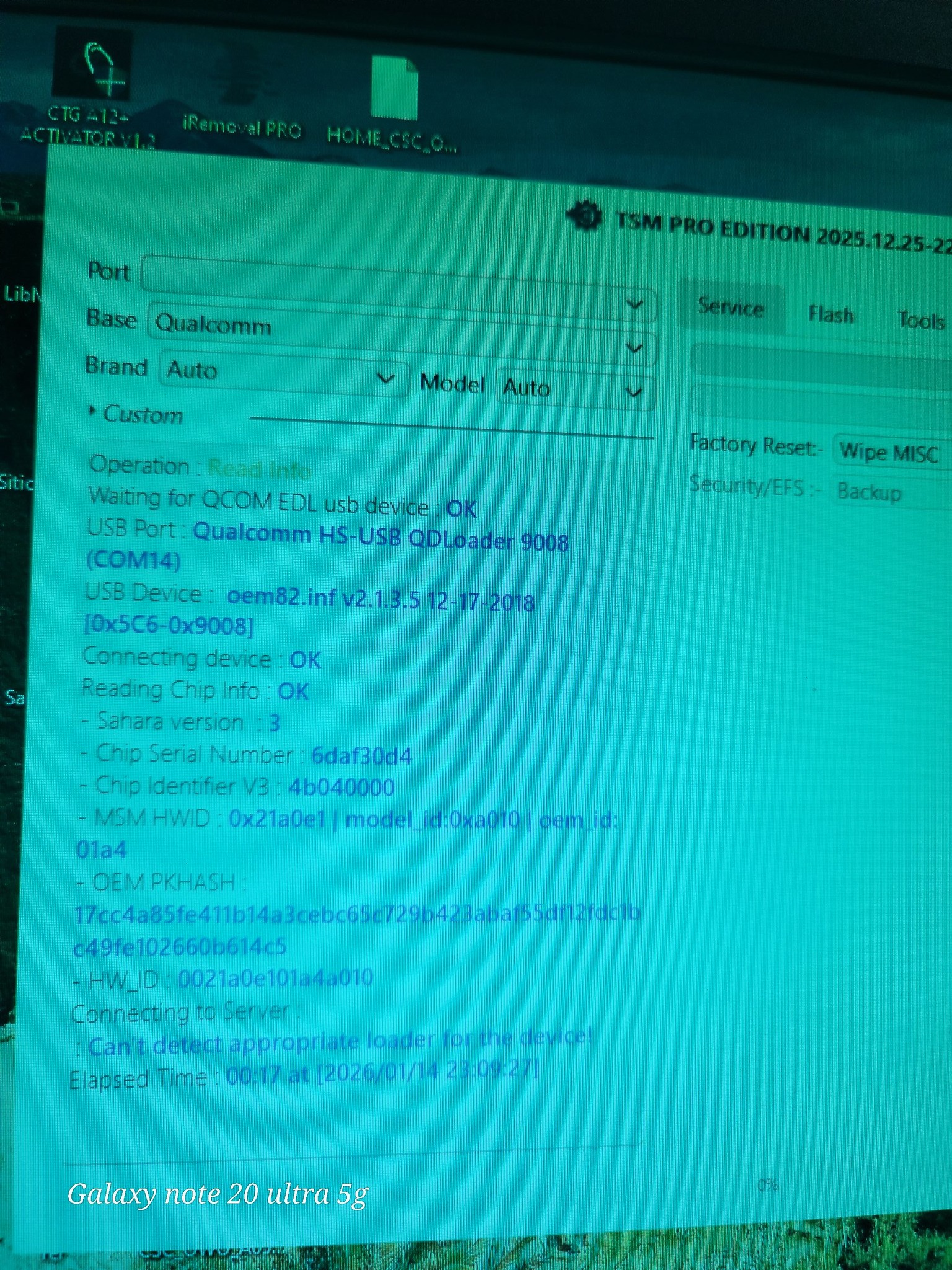The height and width of the screenshot is (1270, 952).
Task: Open the HOME_CSC file icon on desktop
Action: 393,104
